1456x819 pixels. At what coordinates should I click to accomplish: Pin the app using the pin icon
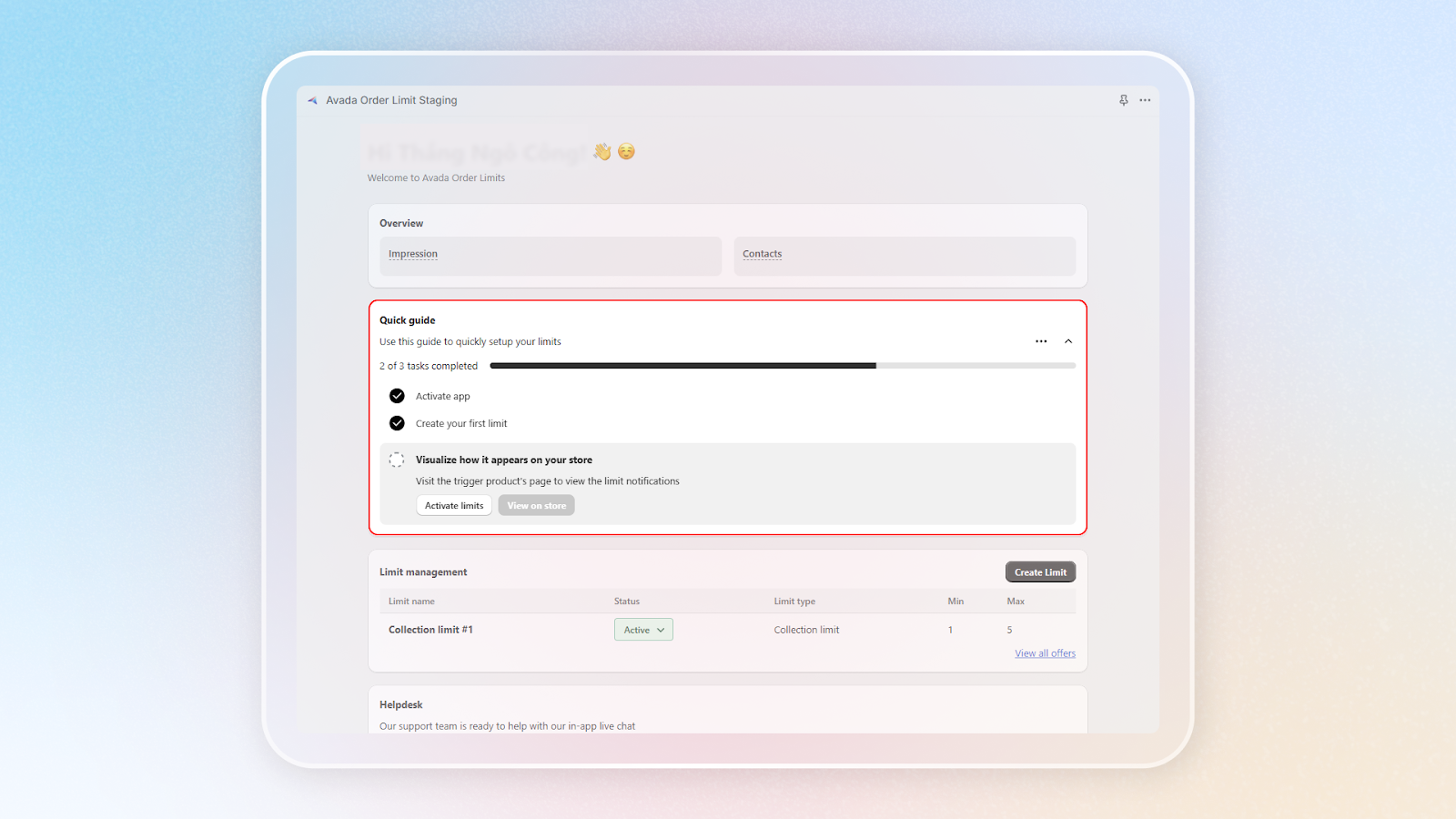pos(1124,100)
